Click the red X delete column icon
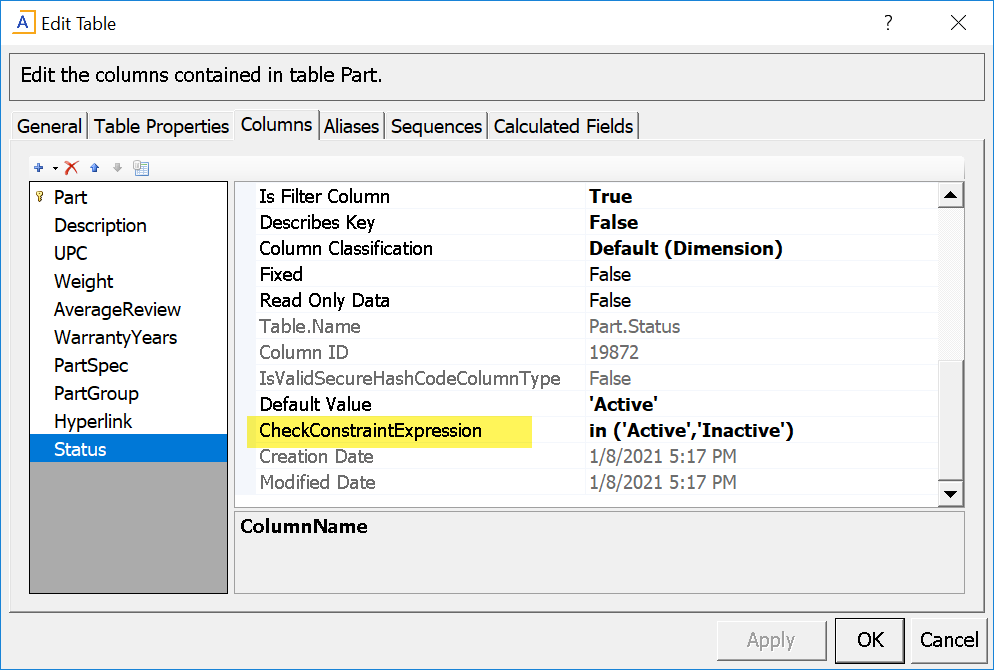The width and height of the screenshot is (994, 670). 71,168
